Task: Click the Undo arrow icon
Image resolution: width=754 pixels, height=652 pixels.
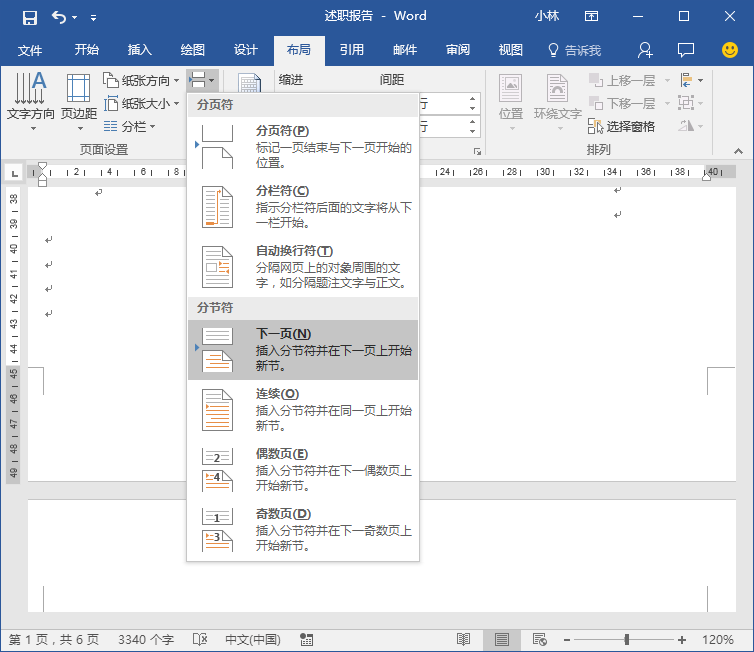Action: (x=59, y=17)
